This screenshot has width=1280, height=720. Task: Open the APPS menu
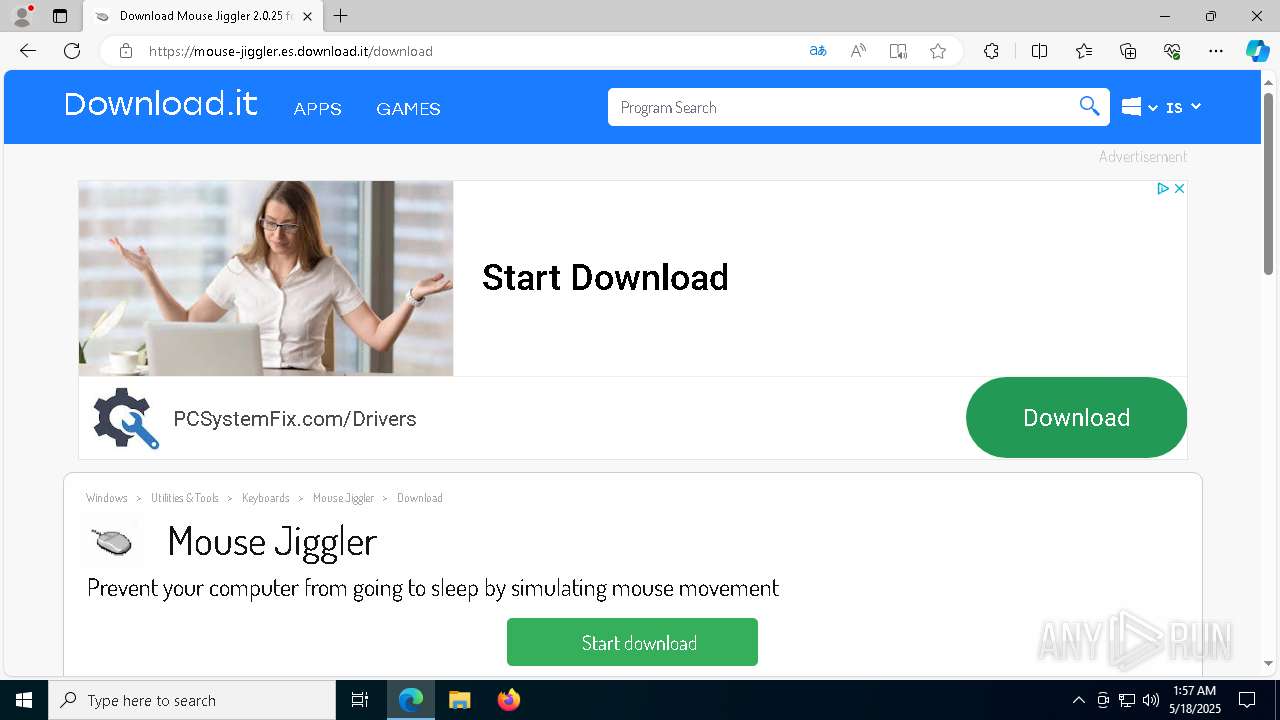point(318,109)
